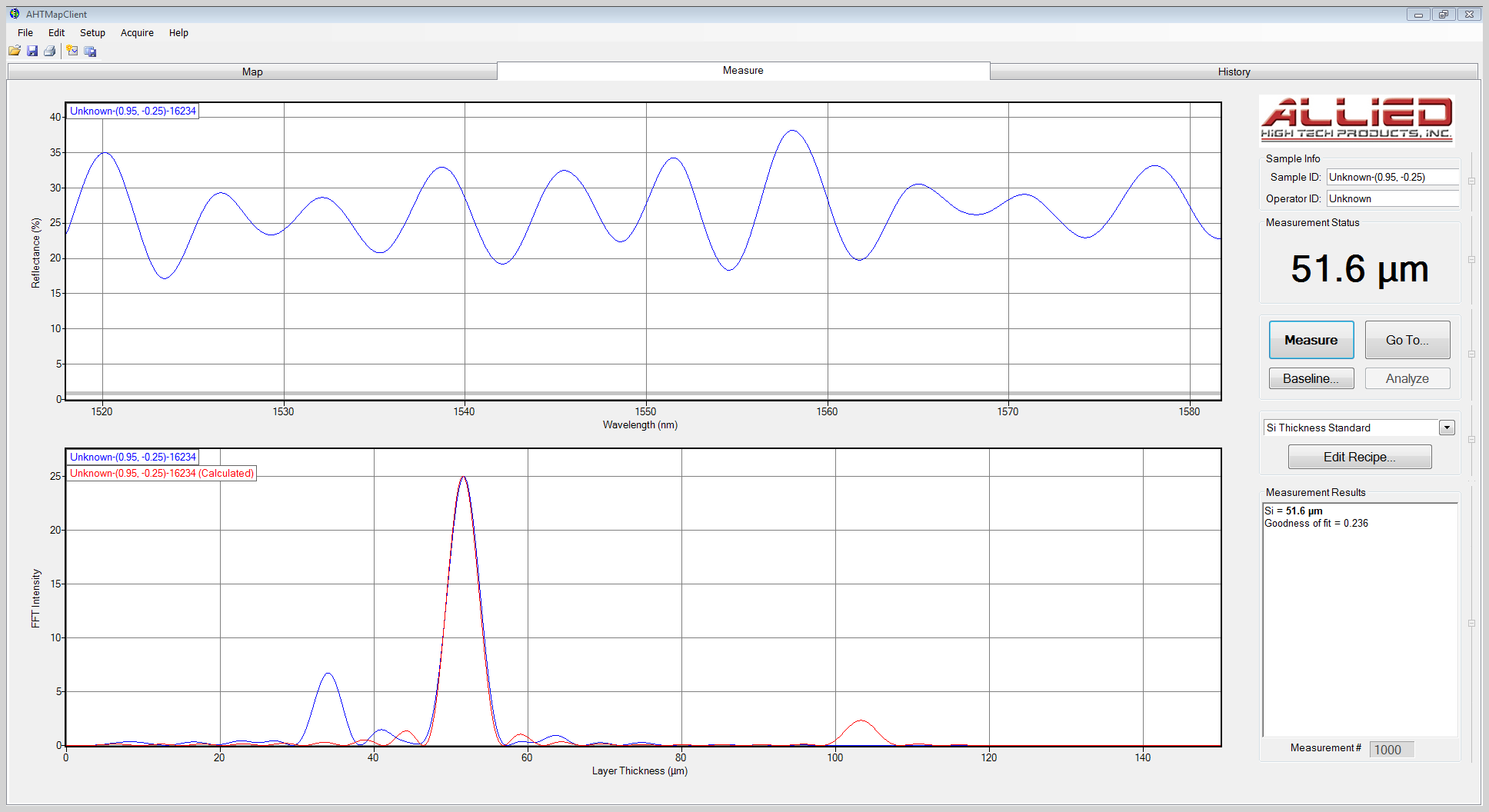Open the Edit Recipe dialog
The height and width of the screenshot is (812, 1489).
(1359, 456)
